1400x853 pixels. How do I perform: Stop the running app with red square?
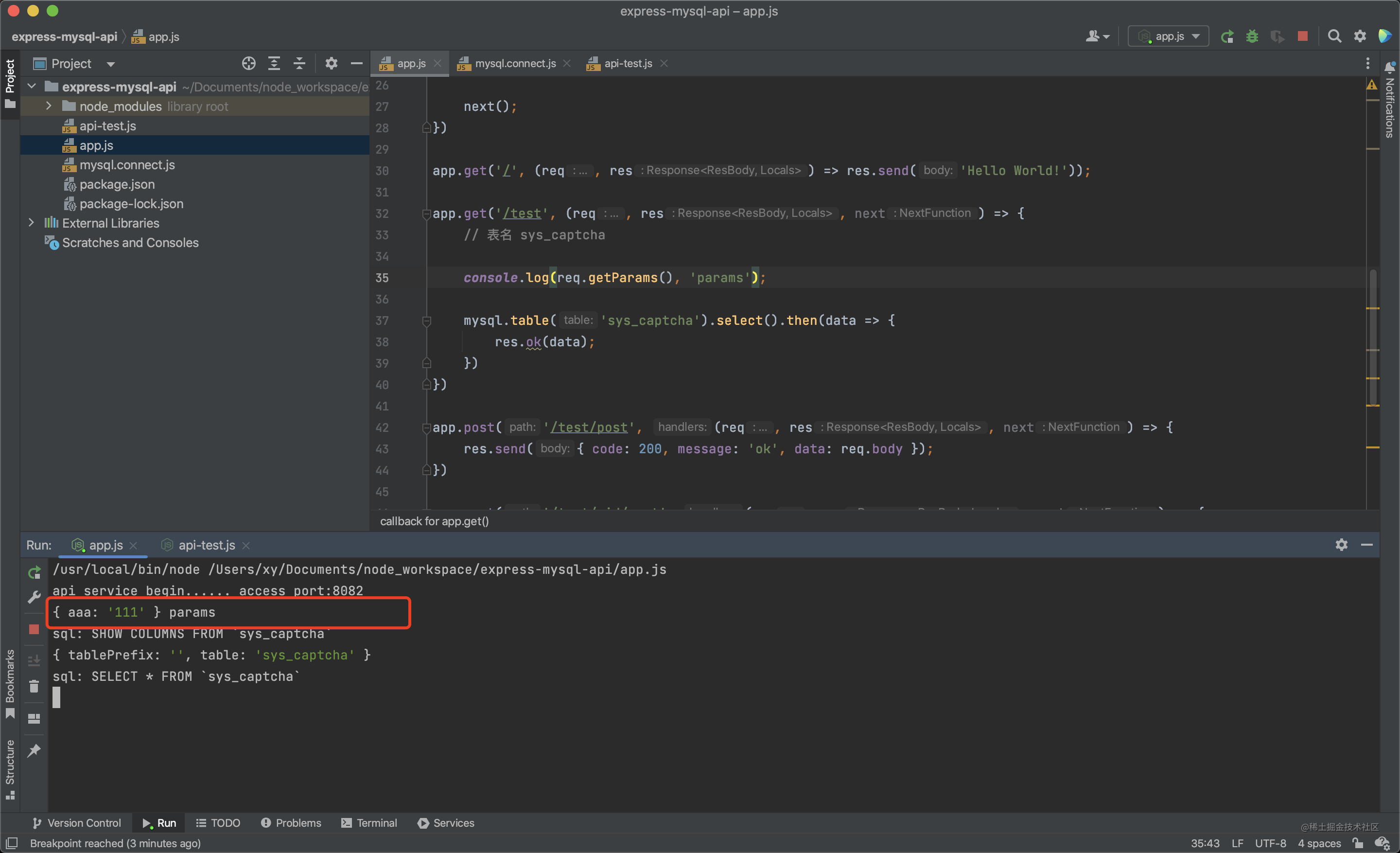pos(1302,36)
